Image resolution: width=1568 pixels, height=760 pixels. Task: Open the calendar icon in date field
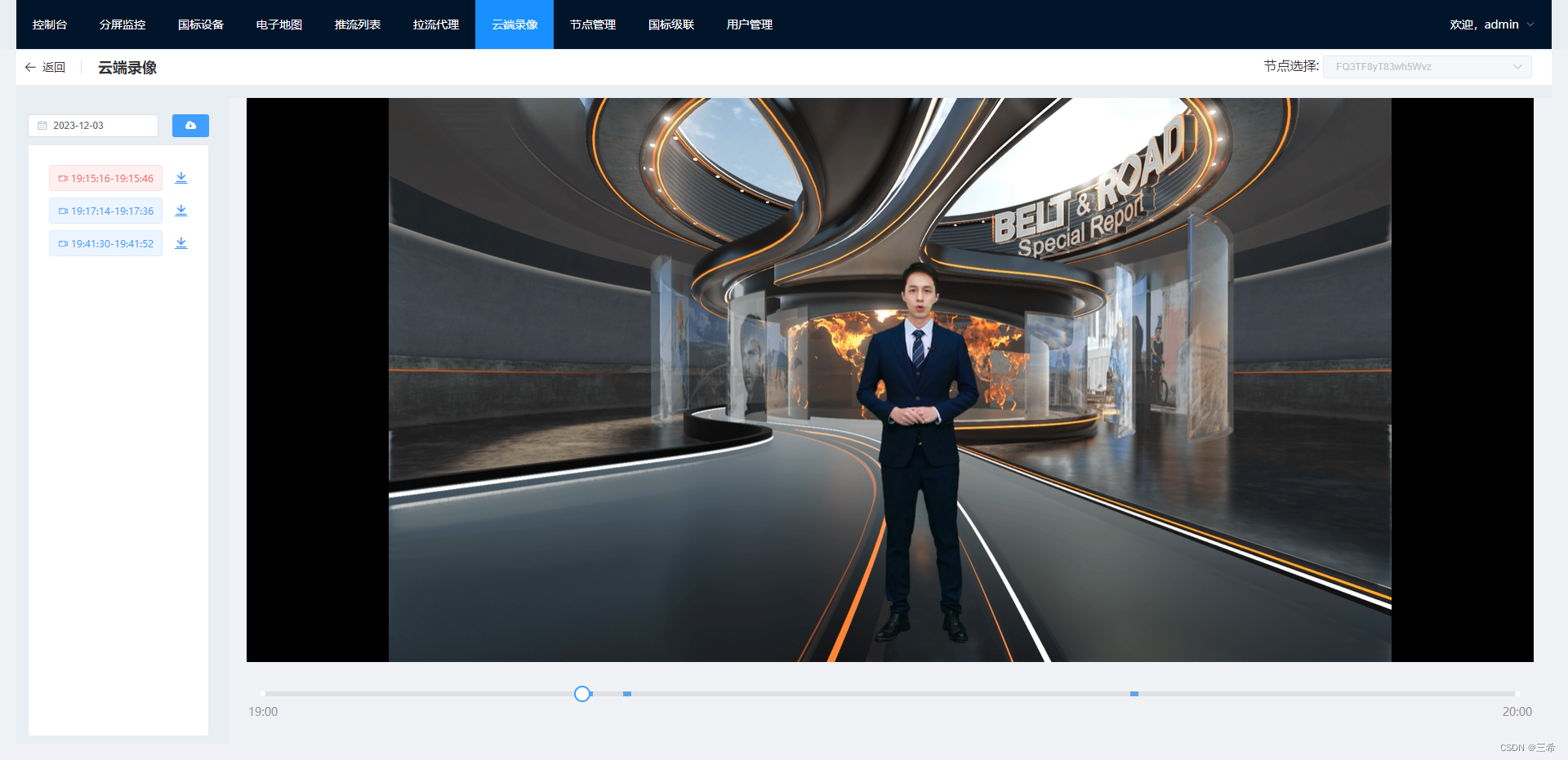point(42,126)
